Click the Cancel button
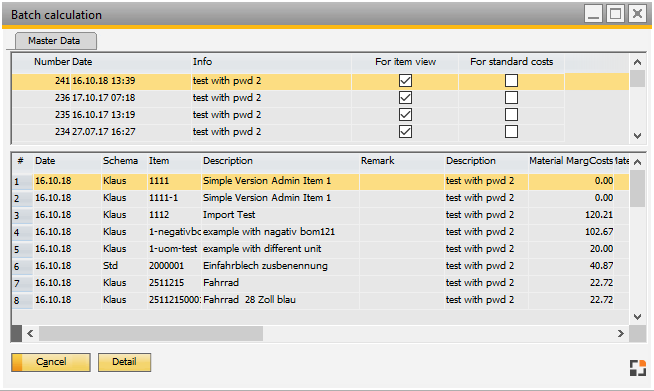 (x=51, y=362)
